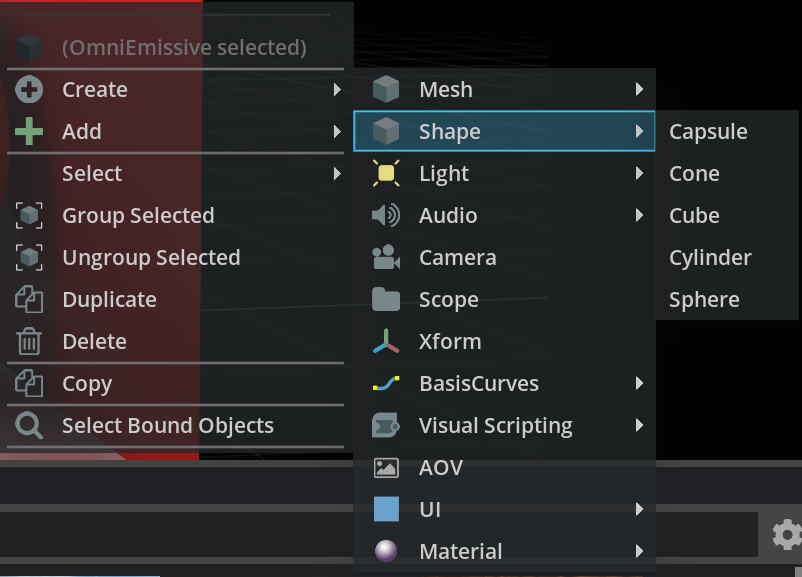Choose Group Selected from context menu

pyautogui.click(x=138, y=216)
